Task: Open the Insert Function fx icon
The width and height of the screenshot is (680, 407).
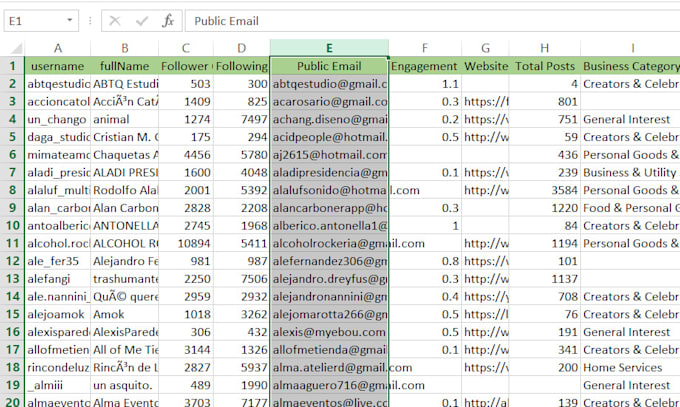Action: [x=168, y=21]
